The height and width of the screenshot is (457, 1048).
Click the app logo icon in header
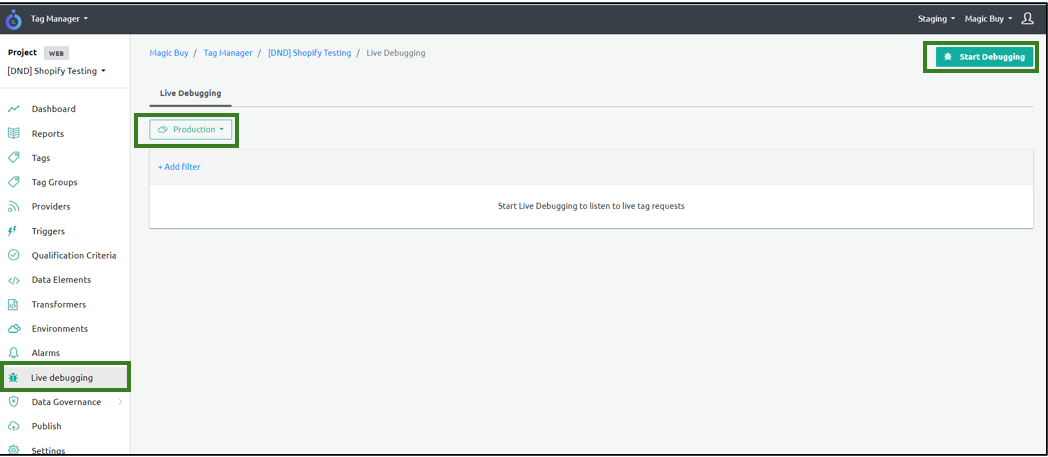[13, 19]
